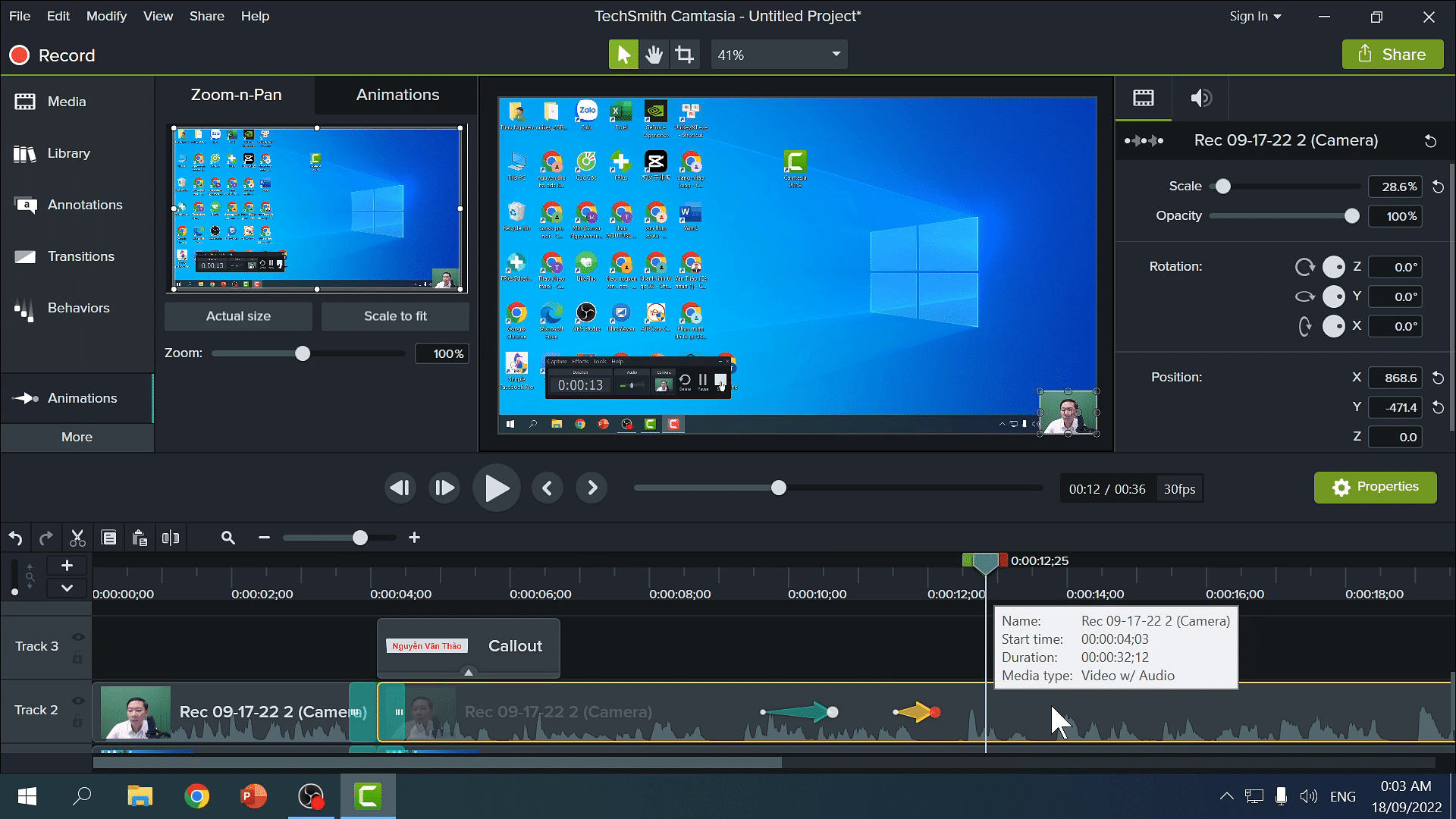Image resolution: width=1456 pixels, height=819 pixels.
Task: Adjust the Opacity slider handle
Action: coord(1351,216)
